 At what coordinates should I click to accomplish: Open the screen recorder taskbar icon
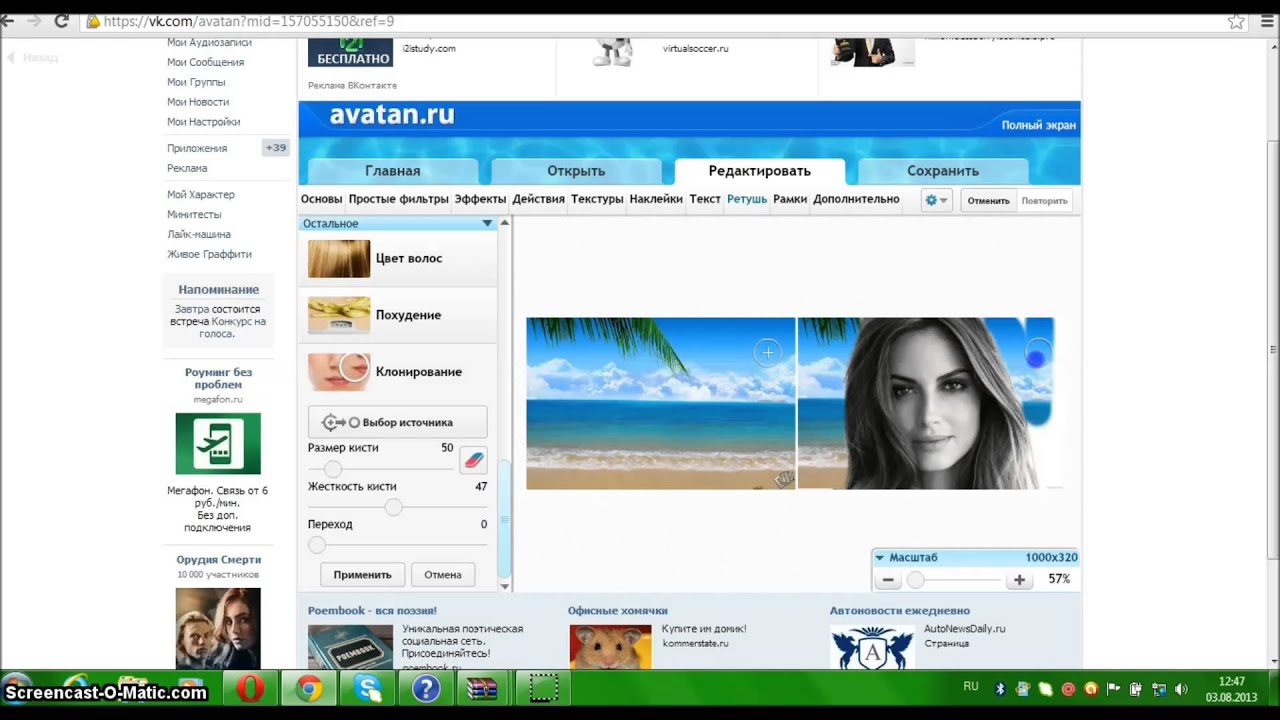(543, 689)
